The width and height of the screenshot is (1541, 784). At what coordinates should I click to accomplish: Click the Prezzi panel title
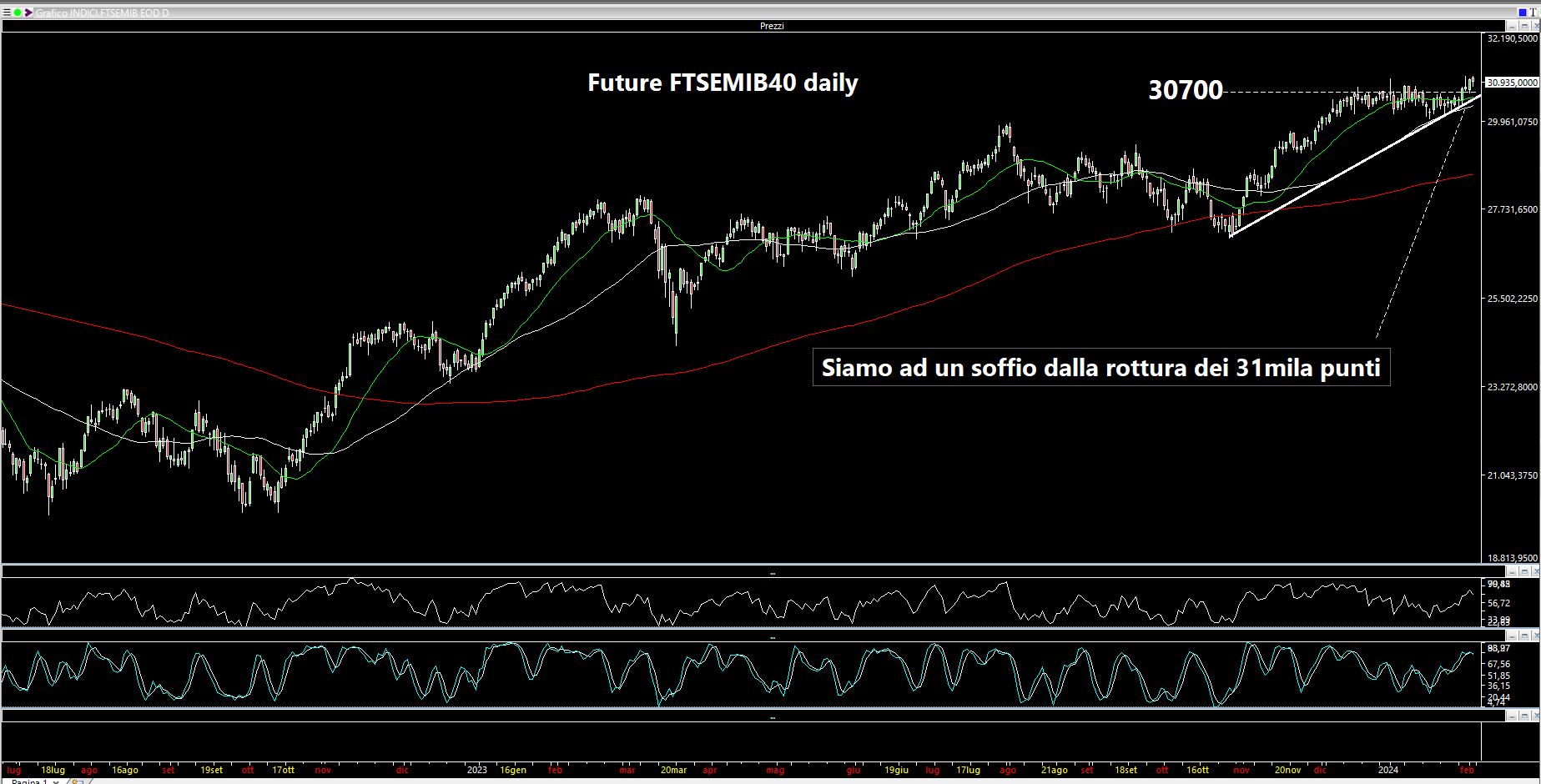pyautogui.click(x=772, y=26)
